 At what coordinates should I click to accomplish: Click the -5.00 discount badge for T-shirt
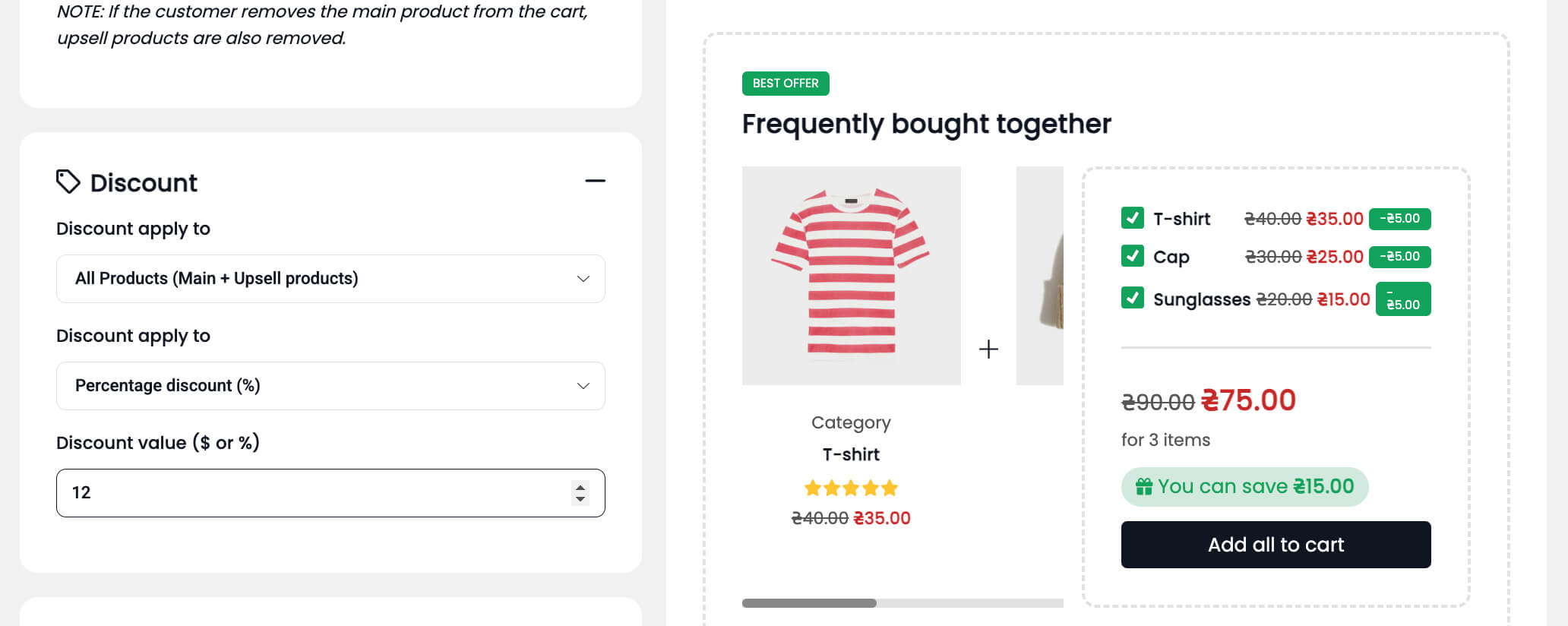pyautogui.click(x=1399, y=219)
